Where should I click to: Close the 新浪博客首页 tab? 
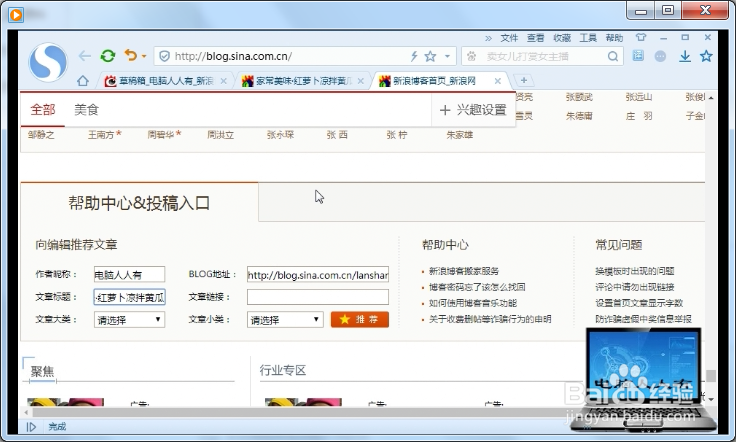click(498, 81)
